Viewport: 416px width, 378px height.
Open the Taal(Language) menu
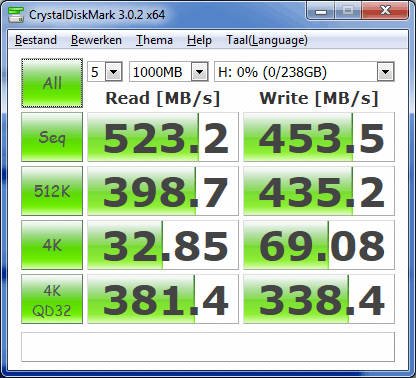(267, 40)
